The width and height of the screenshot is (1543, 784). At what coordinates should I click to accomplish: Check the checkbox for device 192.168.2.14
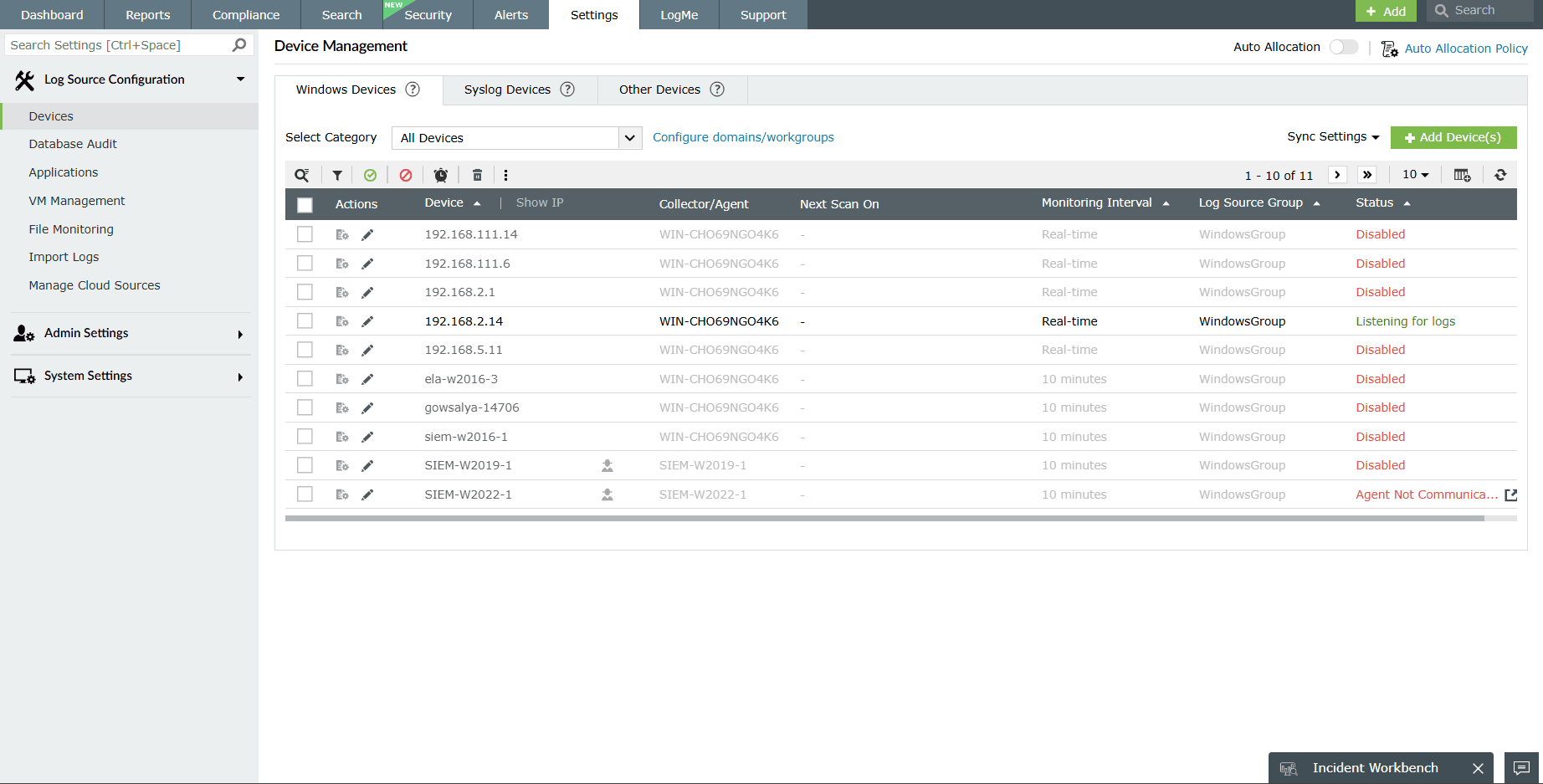pyautogui.click(x=305, y=320)
